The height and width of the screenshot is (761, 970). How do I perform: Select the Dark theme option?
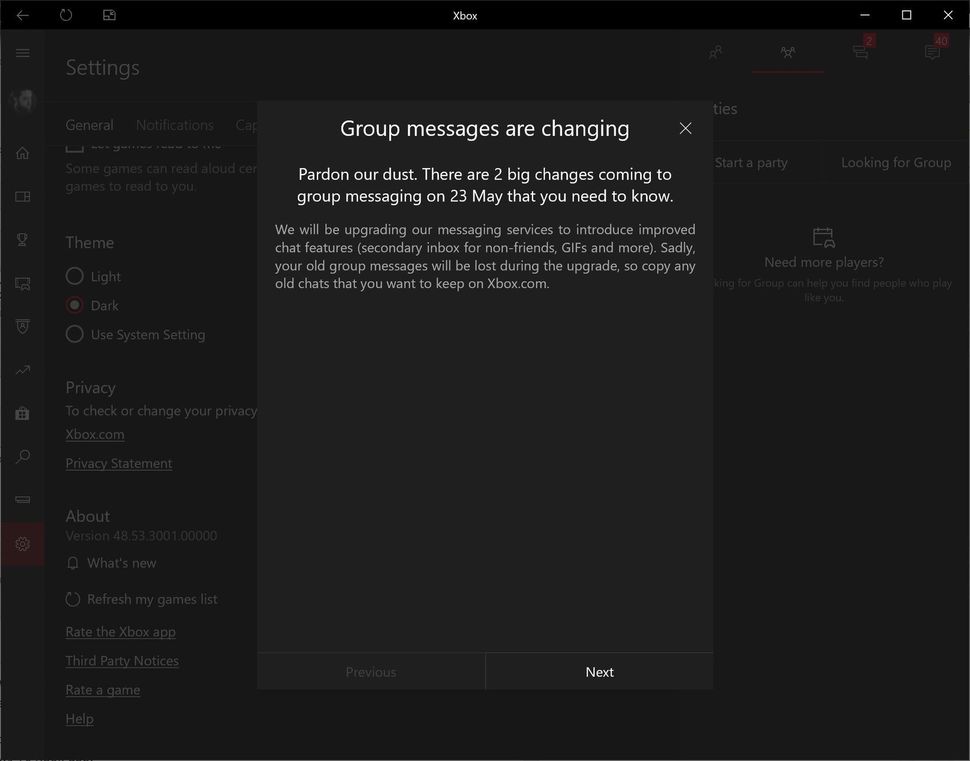(x=74, y=305)
